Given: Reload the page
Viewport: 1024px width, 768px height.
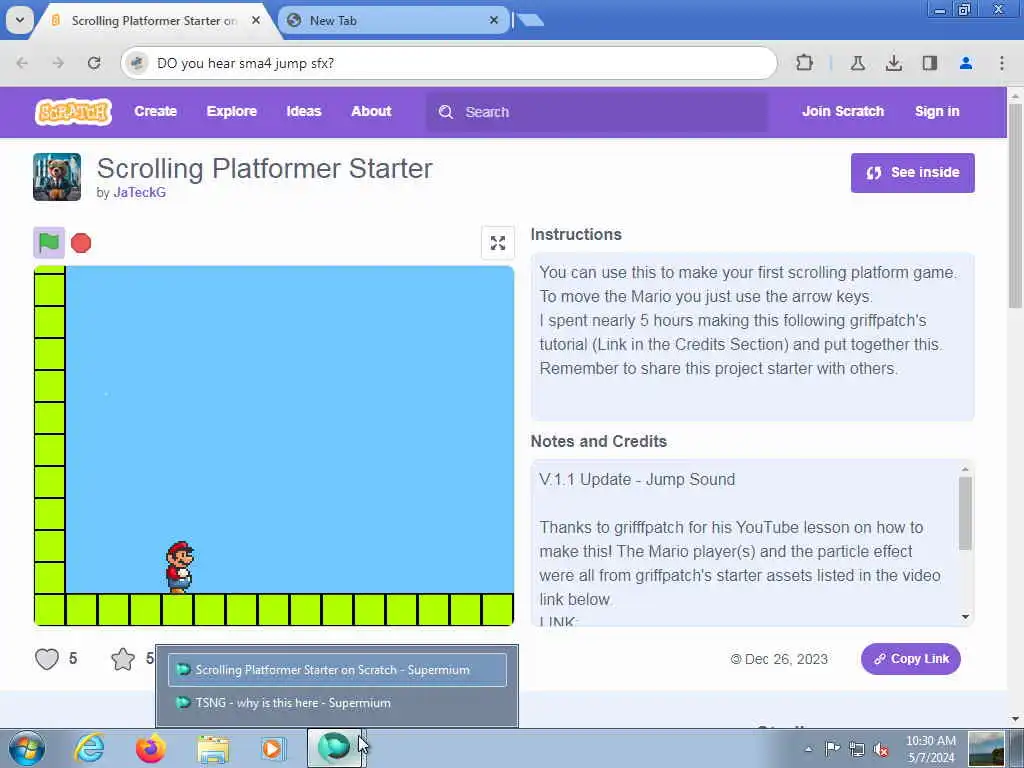Looking at the screenshot, I should pyautogui.click(x=94, y=63).
